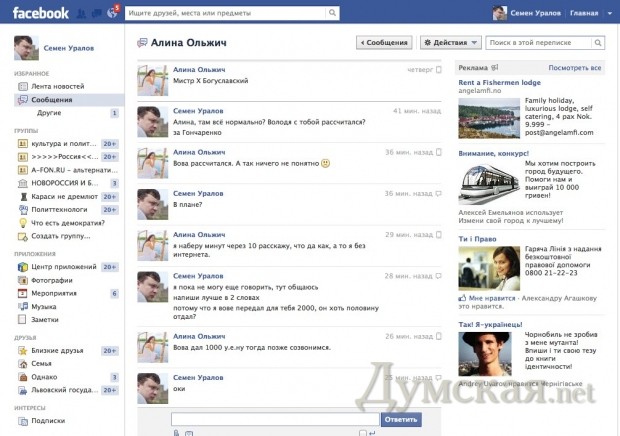Click the attach file paperclip icon
Screen dimensions: 620x436
point(176,432)
